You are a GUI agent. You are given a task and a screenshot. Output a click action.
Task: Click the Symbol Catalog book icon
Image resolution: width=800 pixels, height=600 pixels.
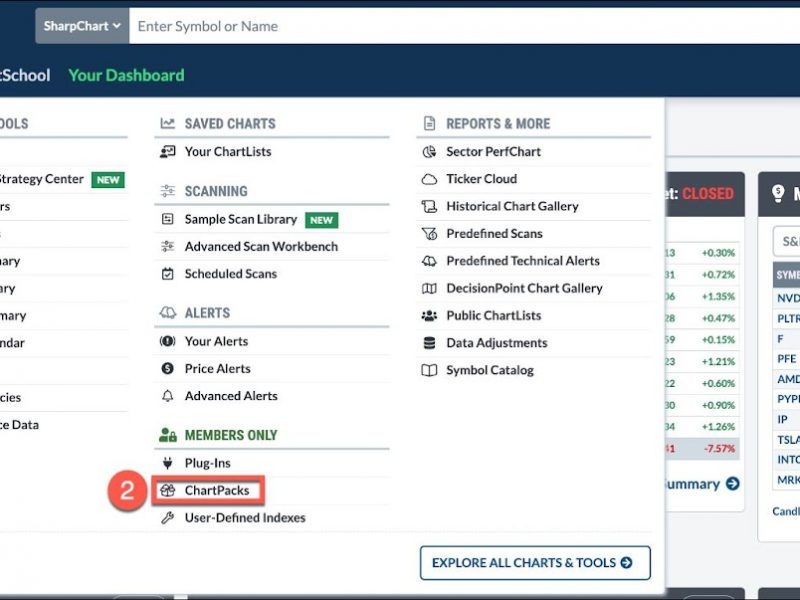tap(429, 370)
